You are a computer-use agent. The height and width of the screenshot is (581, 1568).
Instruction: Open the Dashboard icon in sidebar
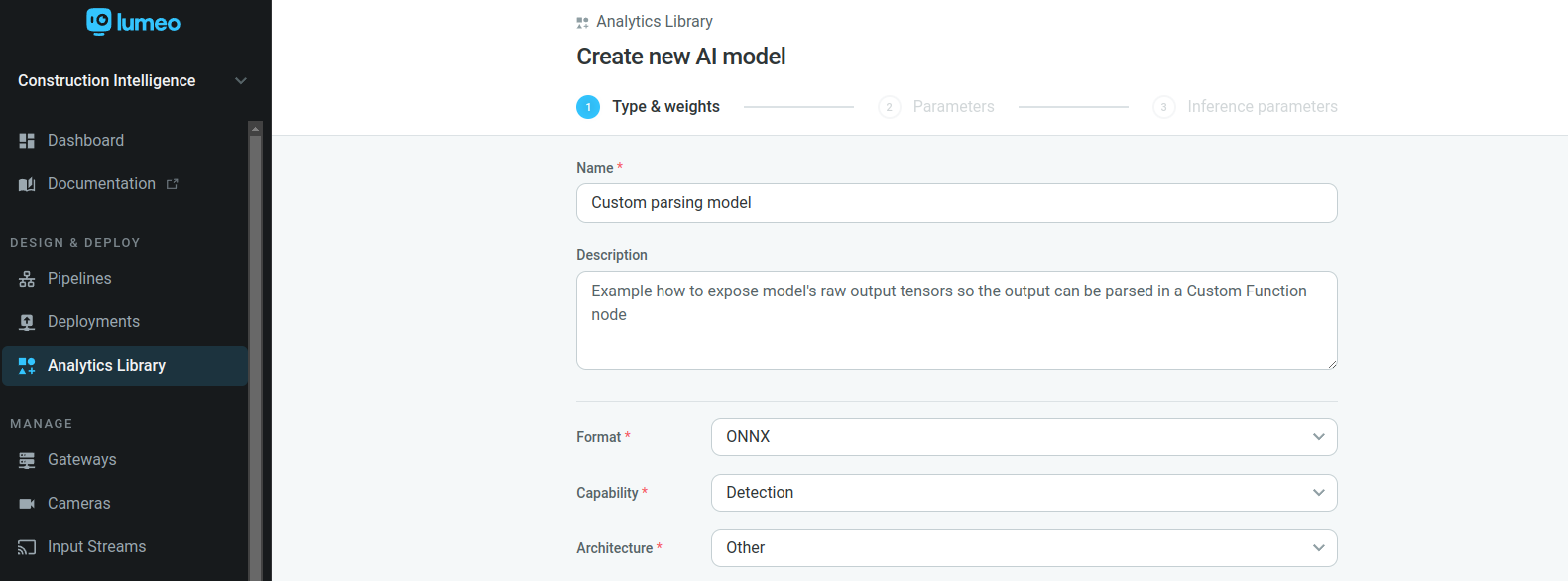(27, 141)
